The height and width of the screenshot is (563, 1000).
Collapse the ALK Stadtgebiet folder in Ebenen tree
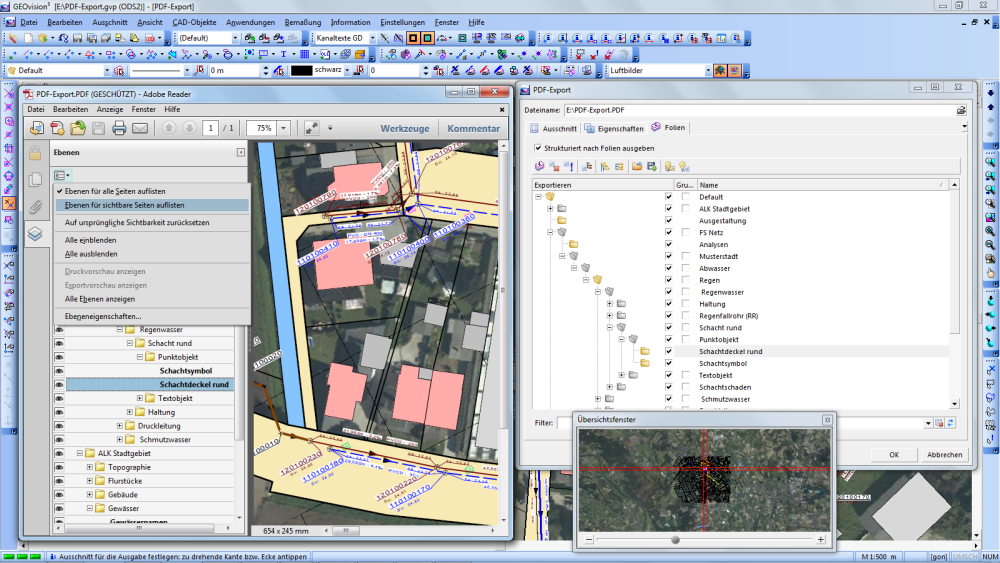(x=80, y=453)
